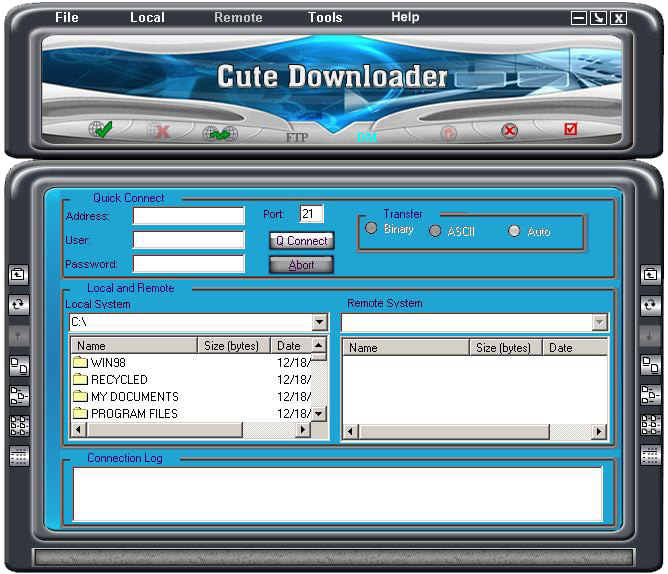Click local list horizontal scroll right arrow
668x574 pixels.
303,430
